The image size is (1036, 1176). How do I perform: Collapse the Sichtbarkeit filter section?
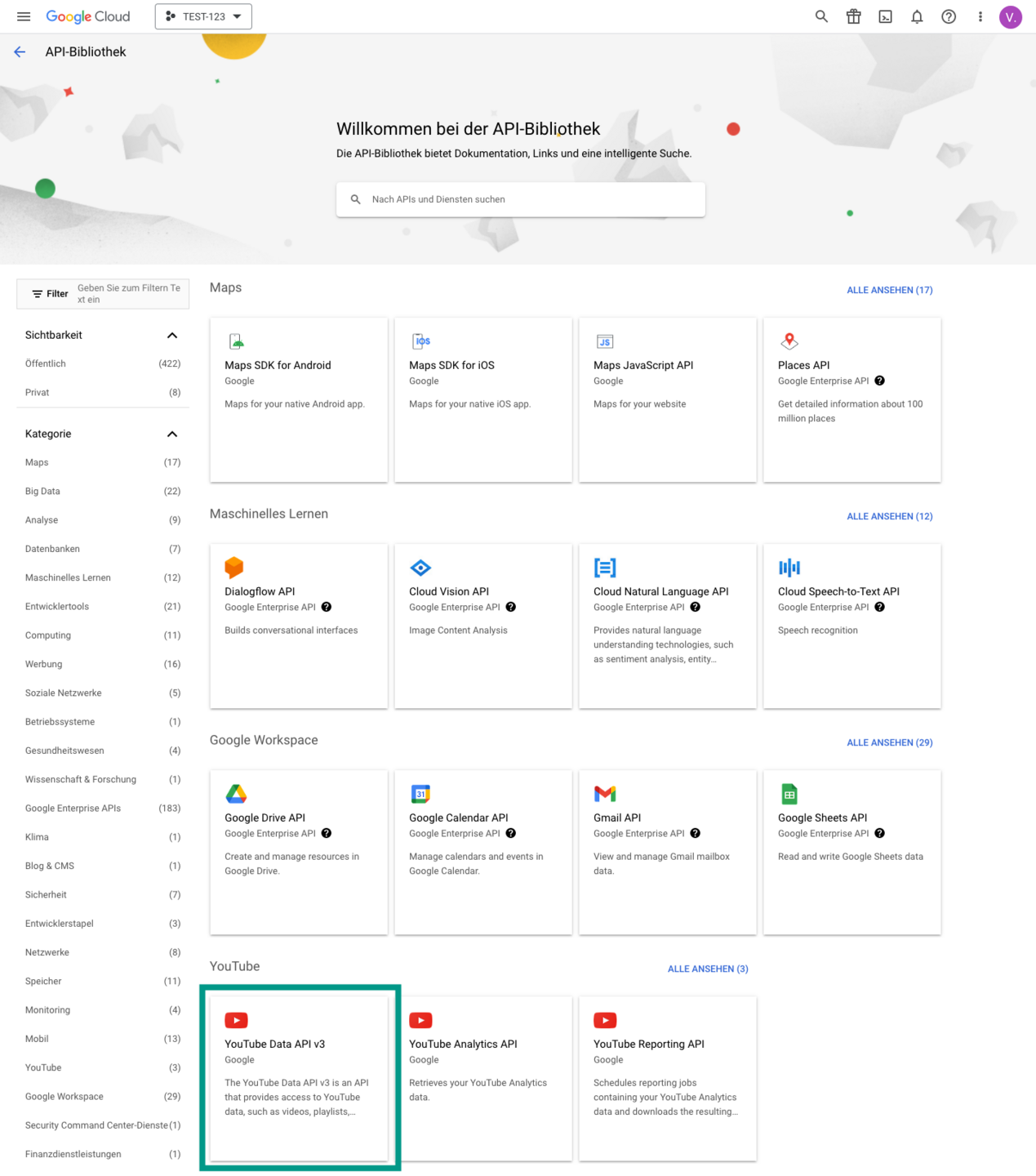click(x=172, y=335)
